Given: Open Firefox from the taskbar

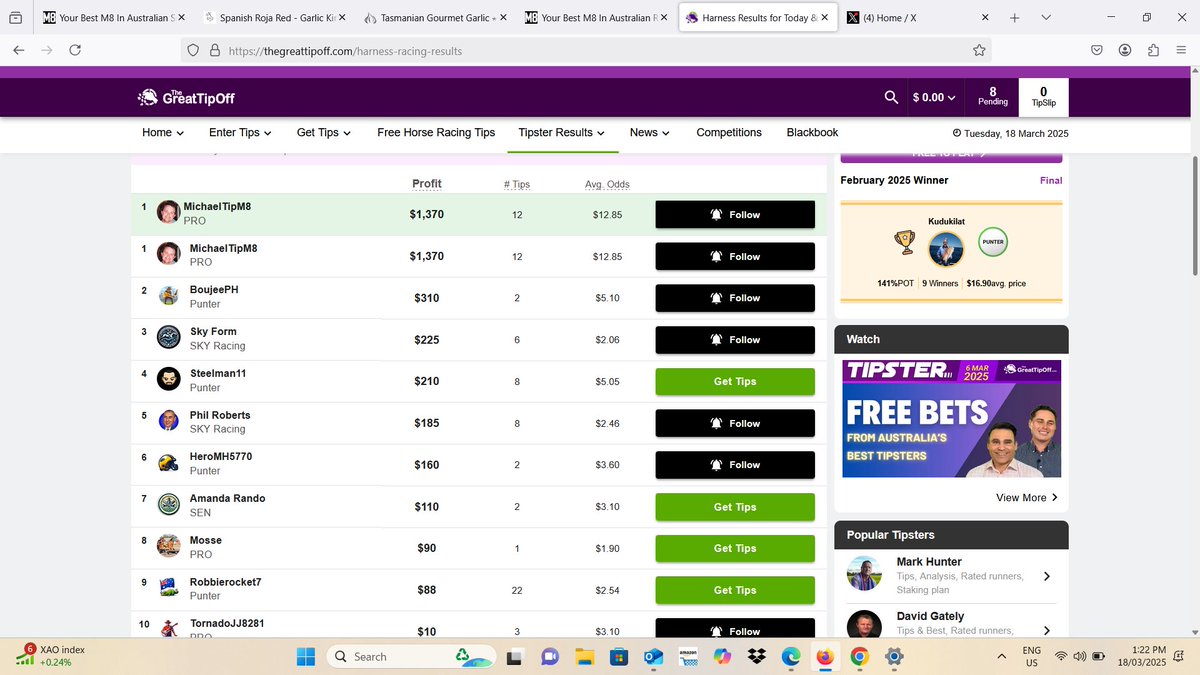Looking at the screenshot, I should (x=824, y=656).
